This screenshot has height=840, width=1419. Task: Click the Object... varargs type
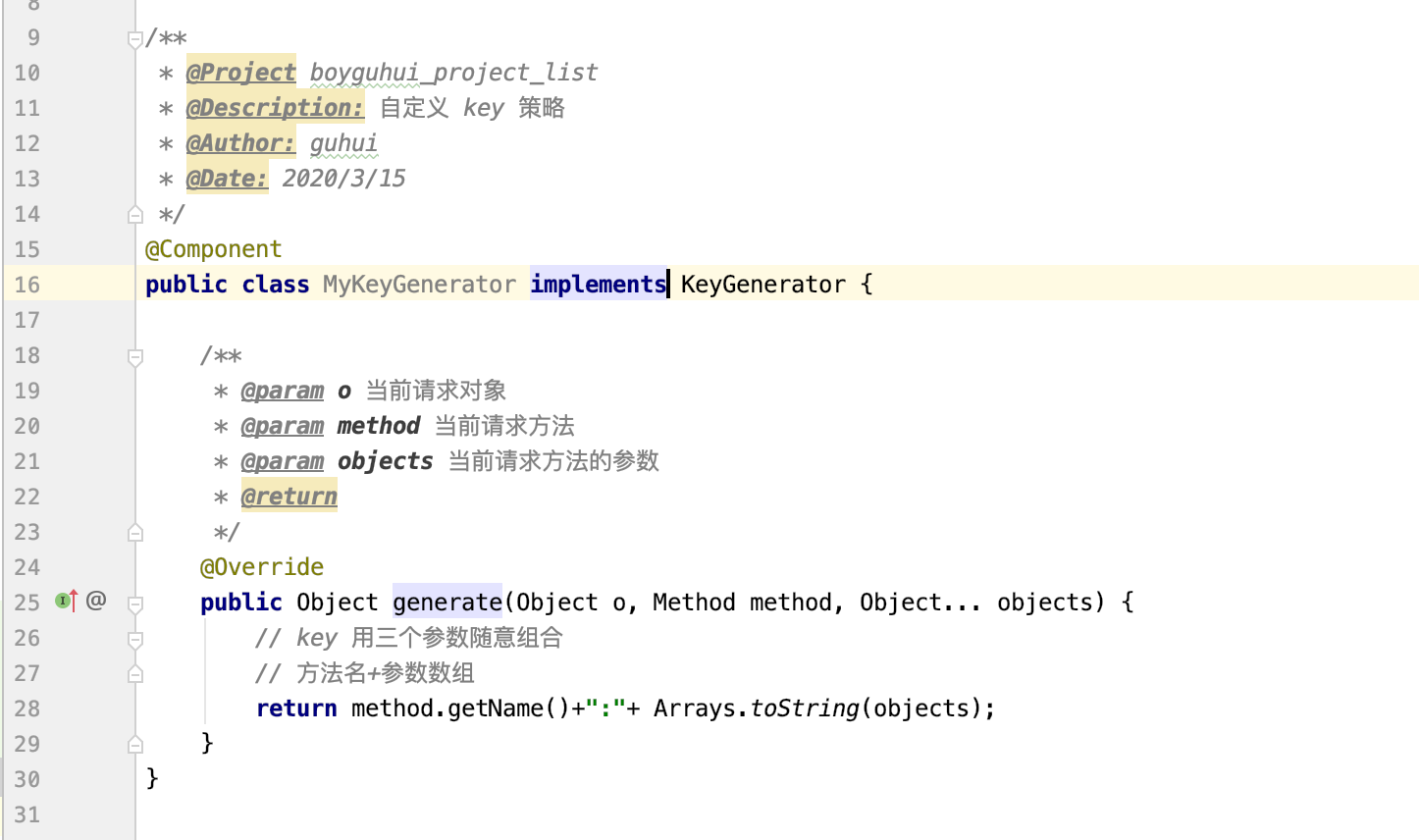click(x=920, y=603)
